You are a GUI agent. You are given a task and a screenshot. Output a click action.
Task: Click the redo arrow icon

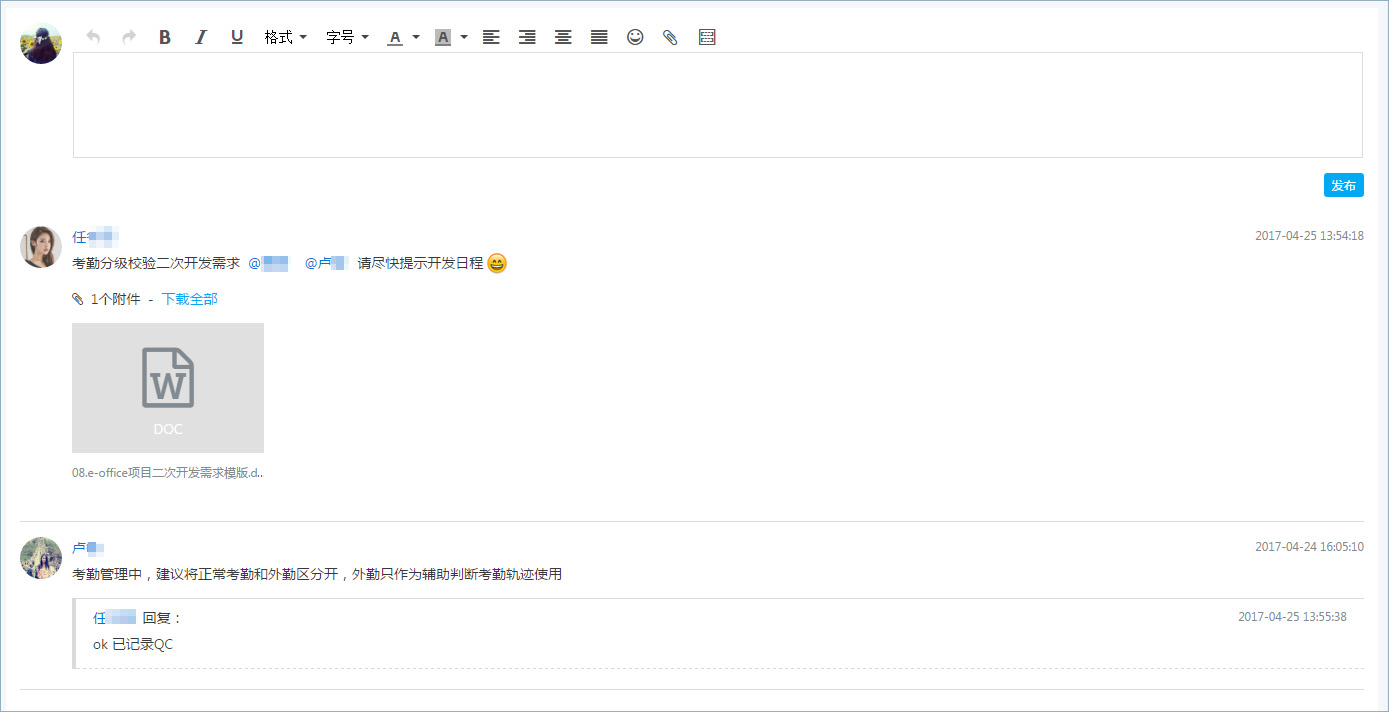[x=129, y=37]
